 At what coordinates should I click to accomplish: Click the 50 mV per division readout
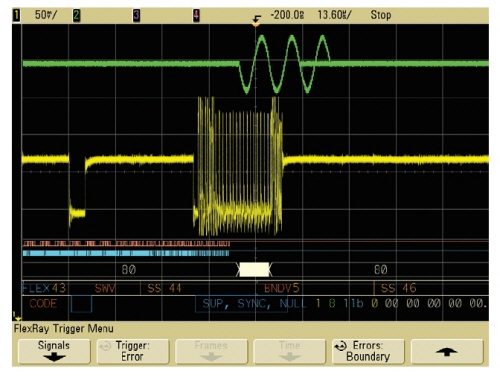[x=46, y=15]
